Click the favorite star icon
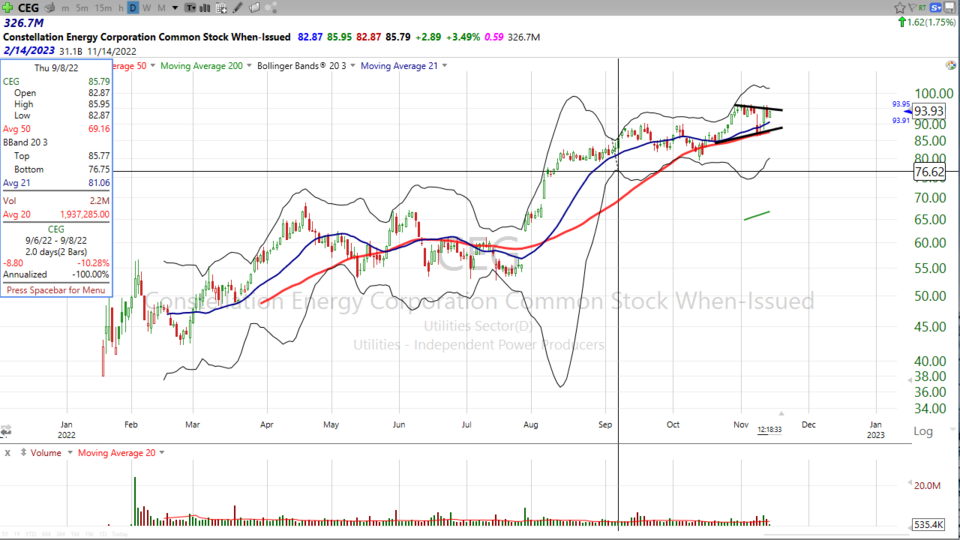The image size is (960, 540). tap(900, 8)
